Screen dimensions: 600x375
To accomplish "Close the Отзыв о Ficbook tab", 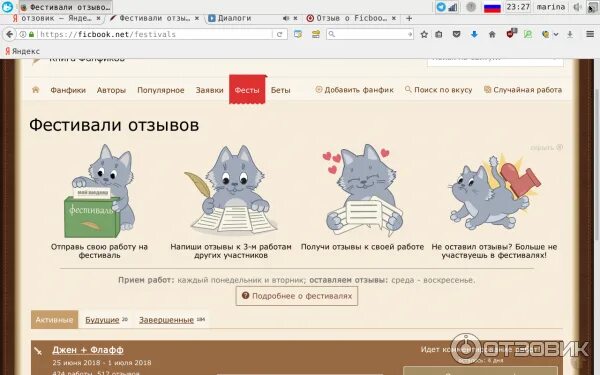I will pyautogui.click(x=394, y=18).
